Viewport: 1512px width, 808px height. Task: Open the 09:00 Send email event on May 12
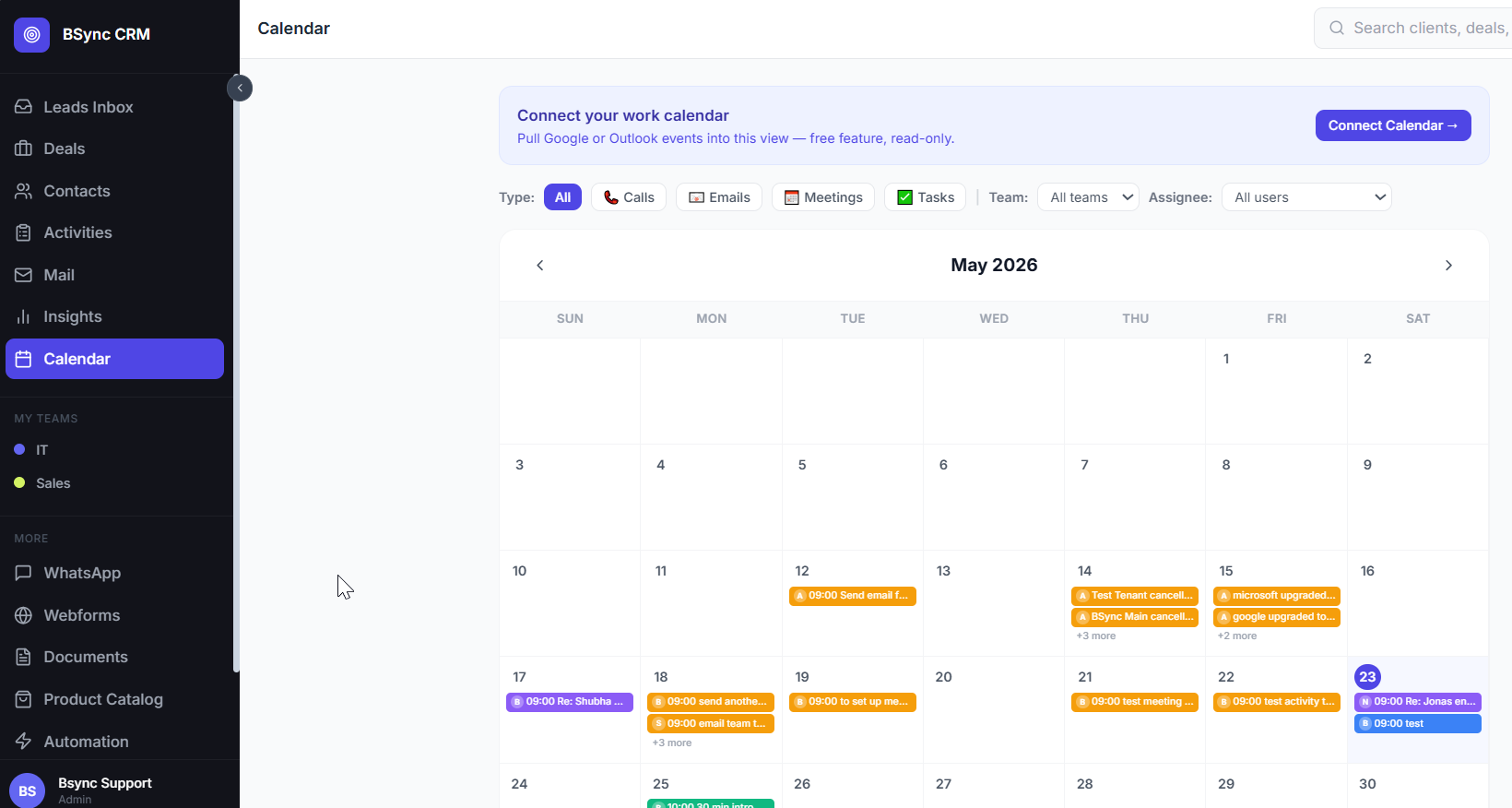click(x=853, y=596)
